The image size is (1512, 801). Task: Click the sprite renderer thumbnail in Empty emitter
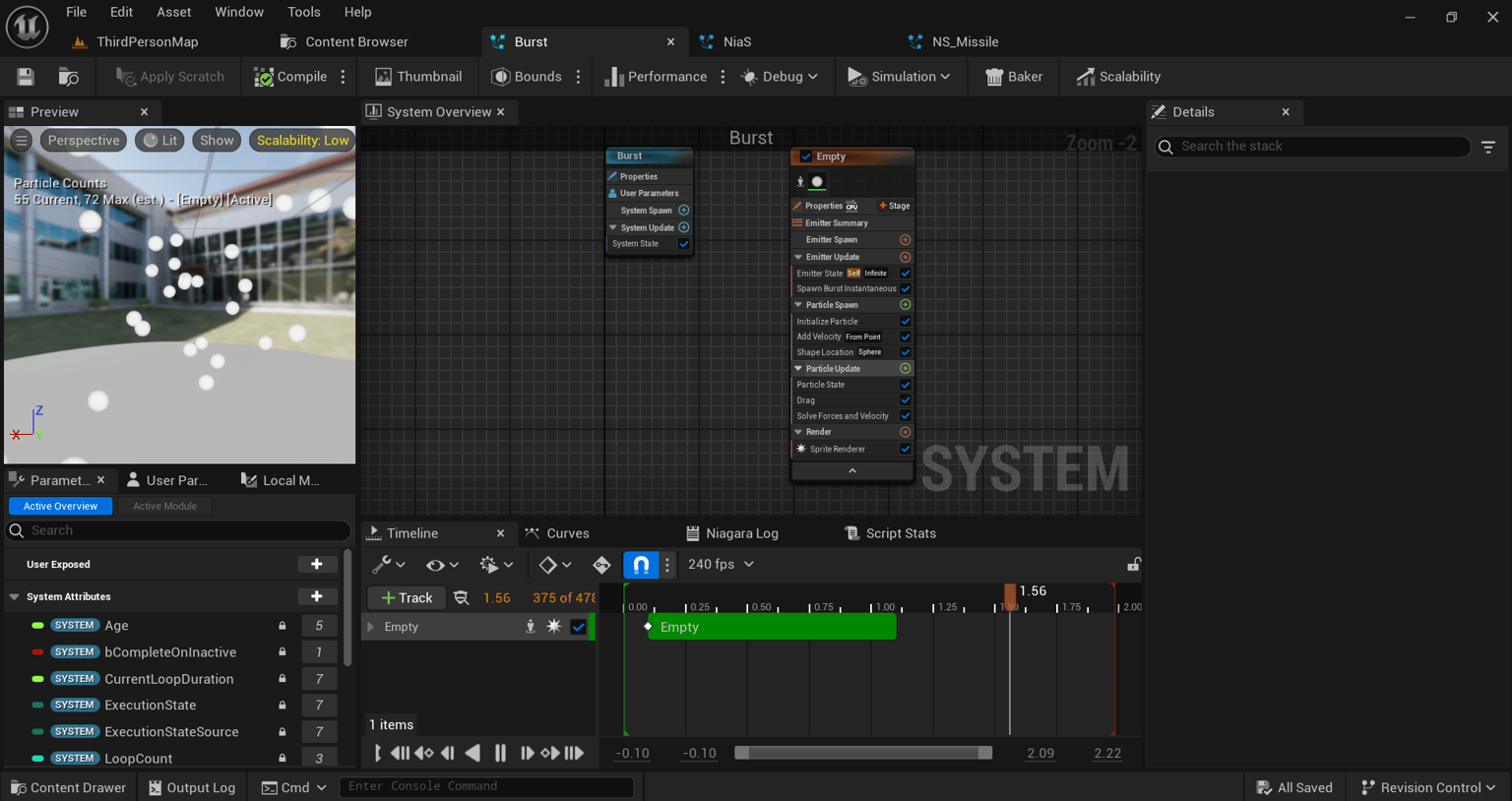coord(817,182)
